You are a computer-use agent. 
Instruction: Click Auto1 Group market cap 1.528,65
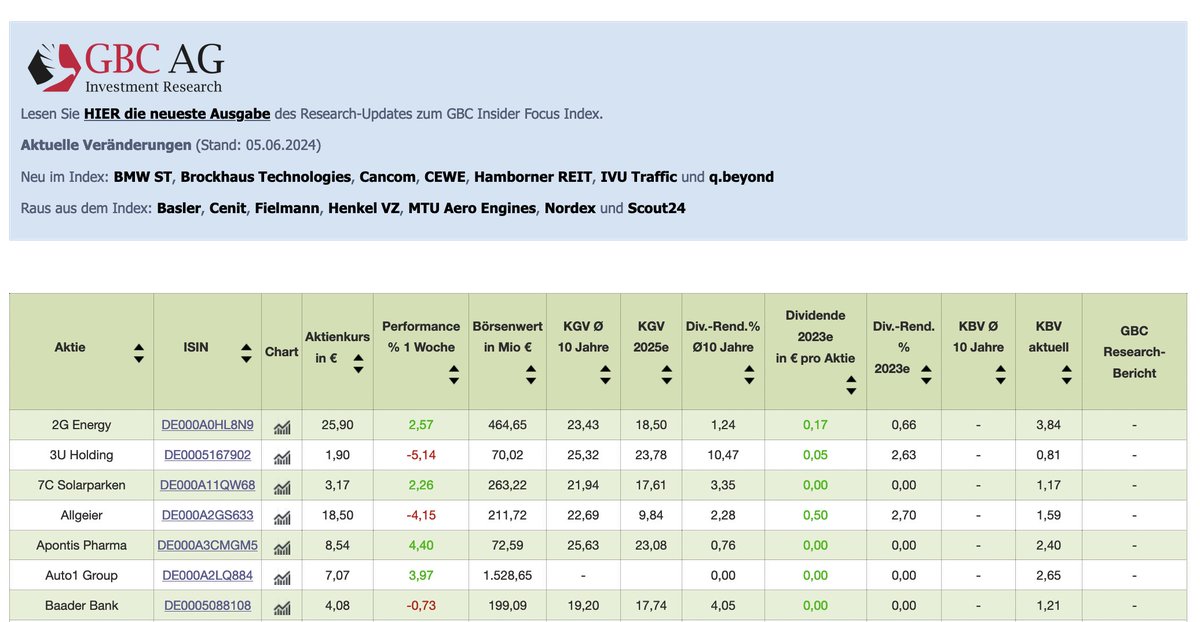coord(508,575)
